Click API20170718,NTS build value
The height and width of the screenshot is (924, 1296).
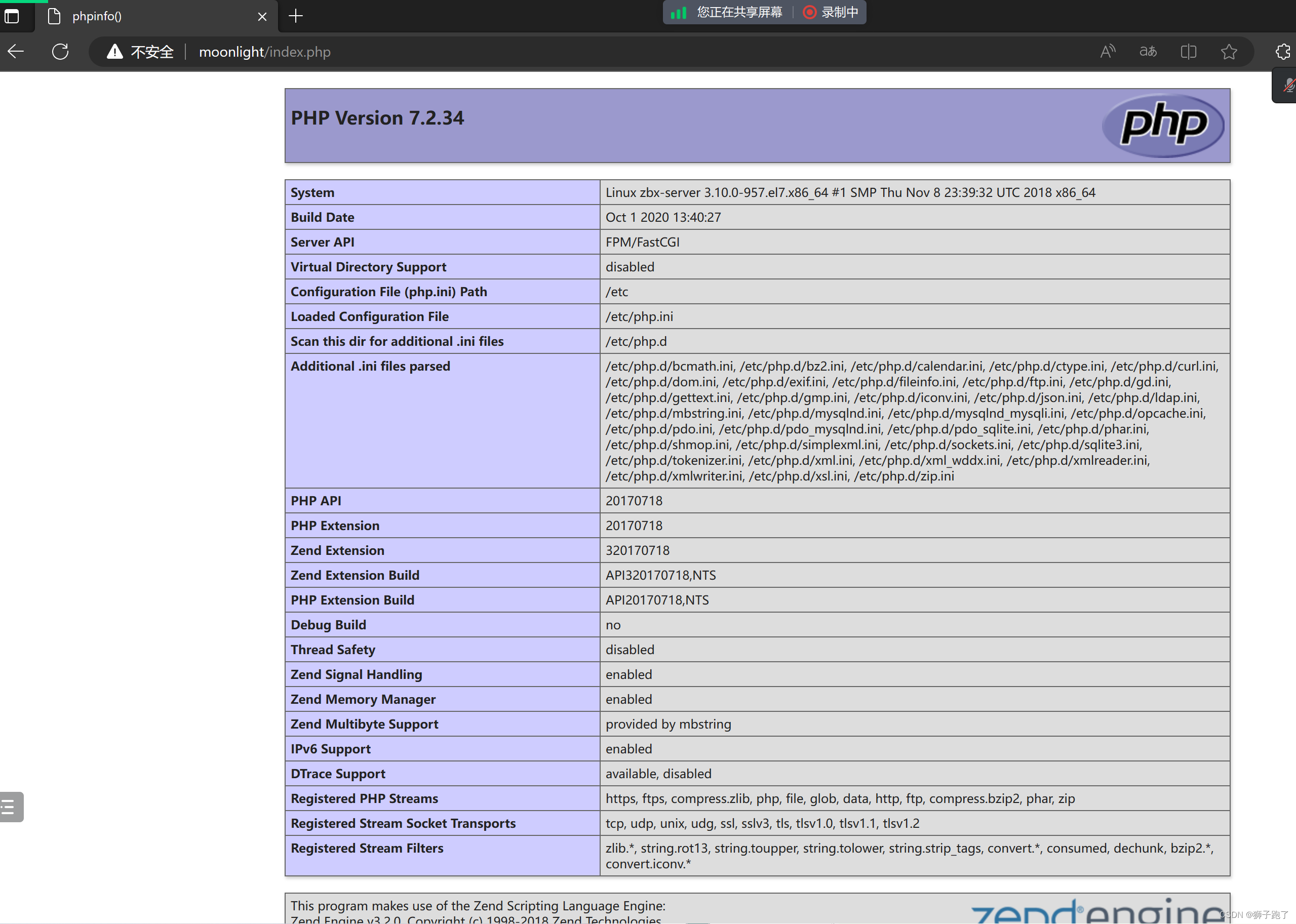657,599
